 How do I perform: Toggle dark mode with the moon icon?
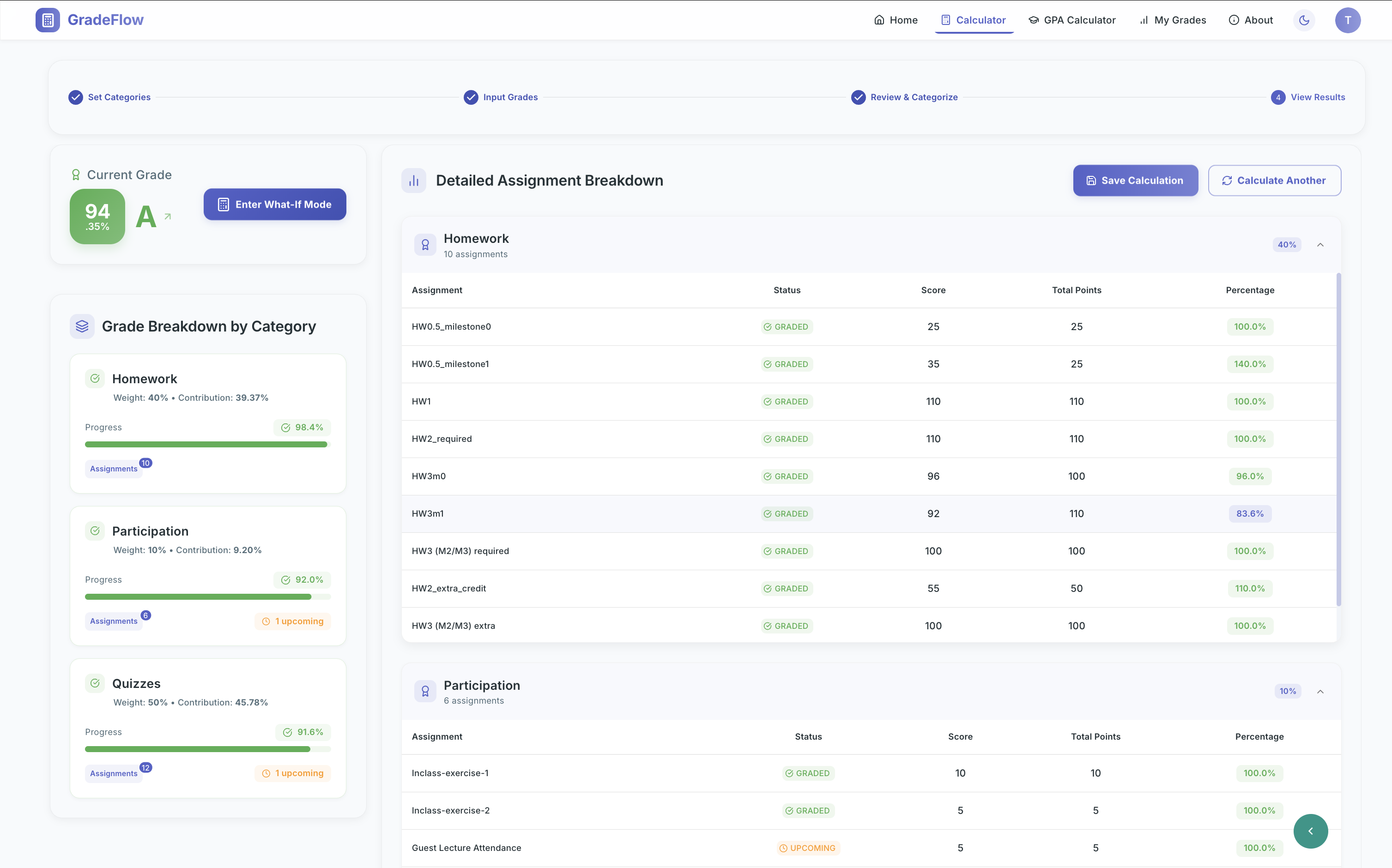coord(1304,20)
